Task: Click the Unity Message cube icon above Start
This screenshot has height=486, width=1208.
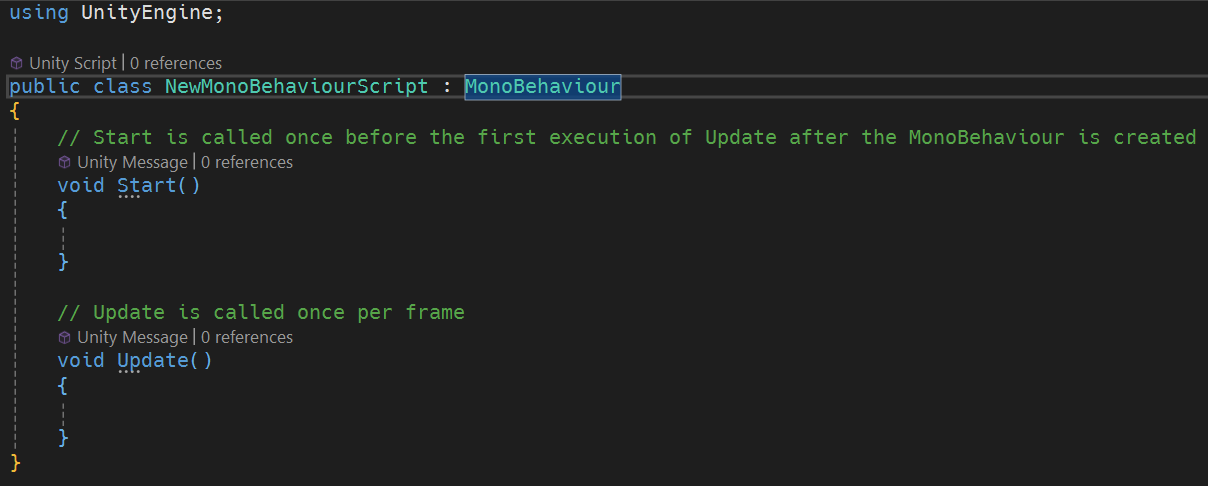Action: tap(64, 162)
